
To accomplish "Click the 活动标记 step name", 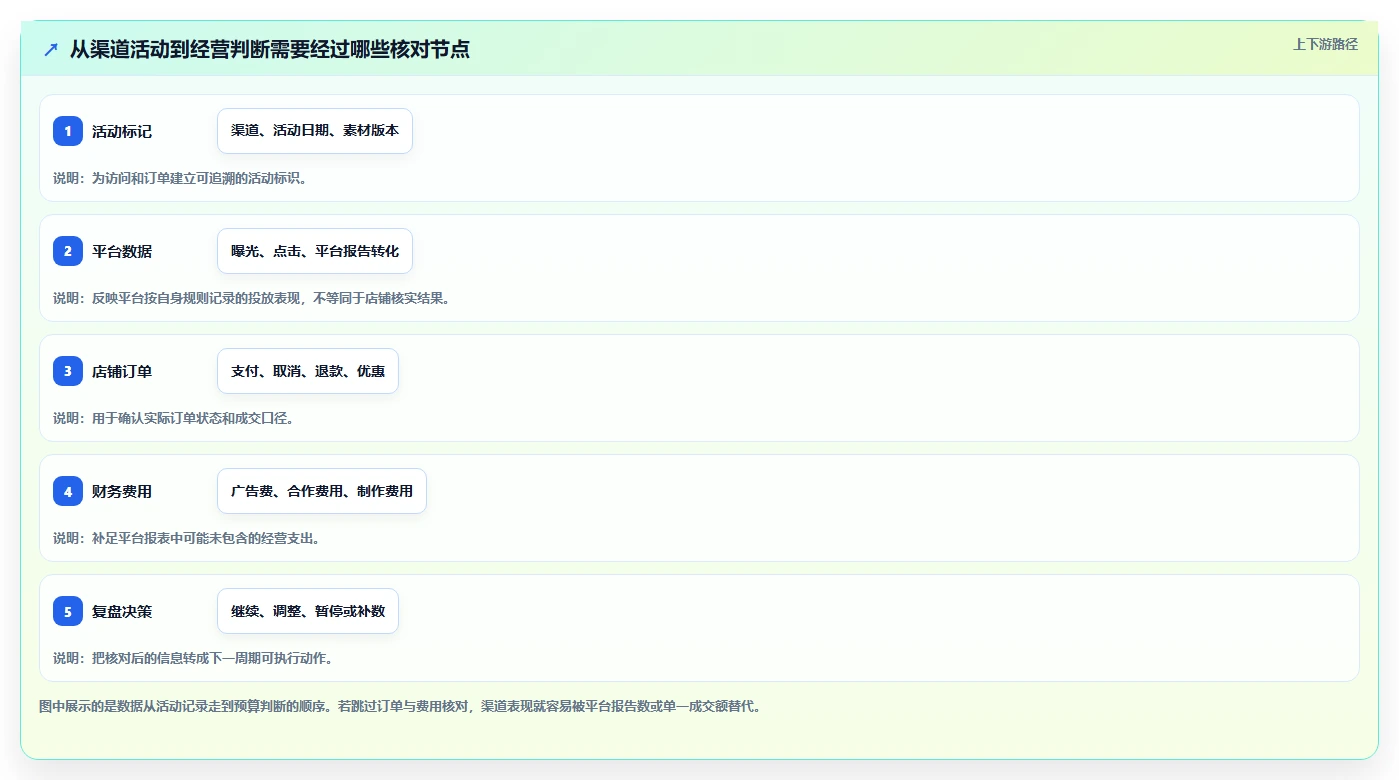I will 122,131.
